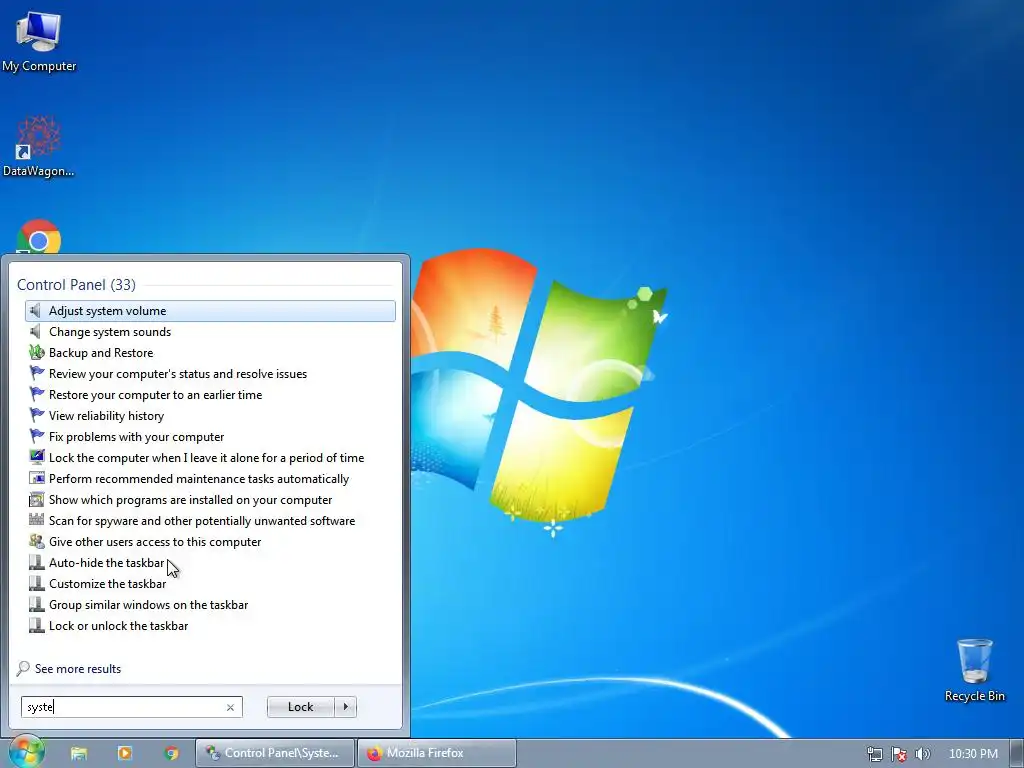Screen dimensions: 1024x768
Task: Open Action Center flag in tray
Action: pos(899,754)
